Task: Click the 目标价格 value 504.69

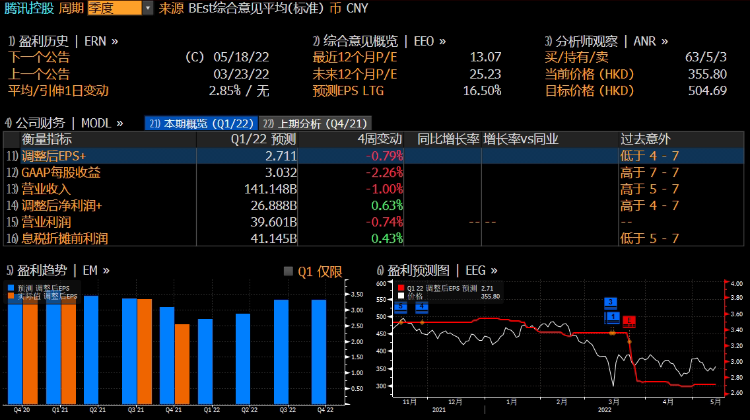Action: (x=707, y=90)
